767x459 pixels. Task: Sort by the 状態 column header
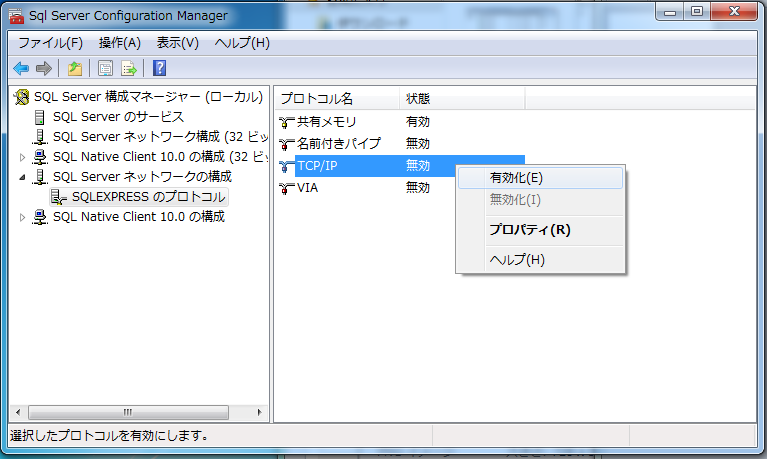click(462, 98)
